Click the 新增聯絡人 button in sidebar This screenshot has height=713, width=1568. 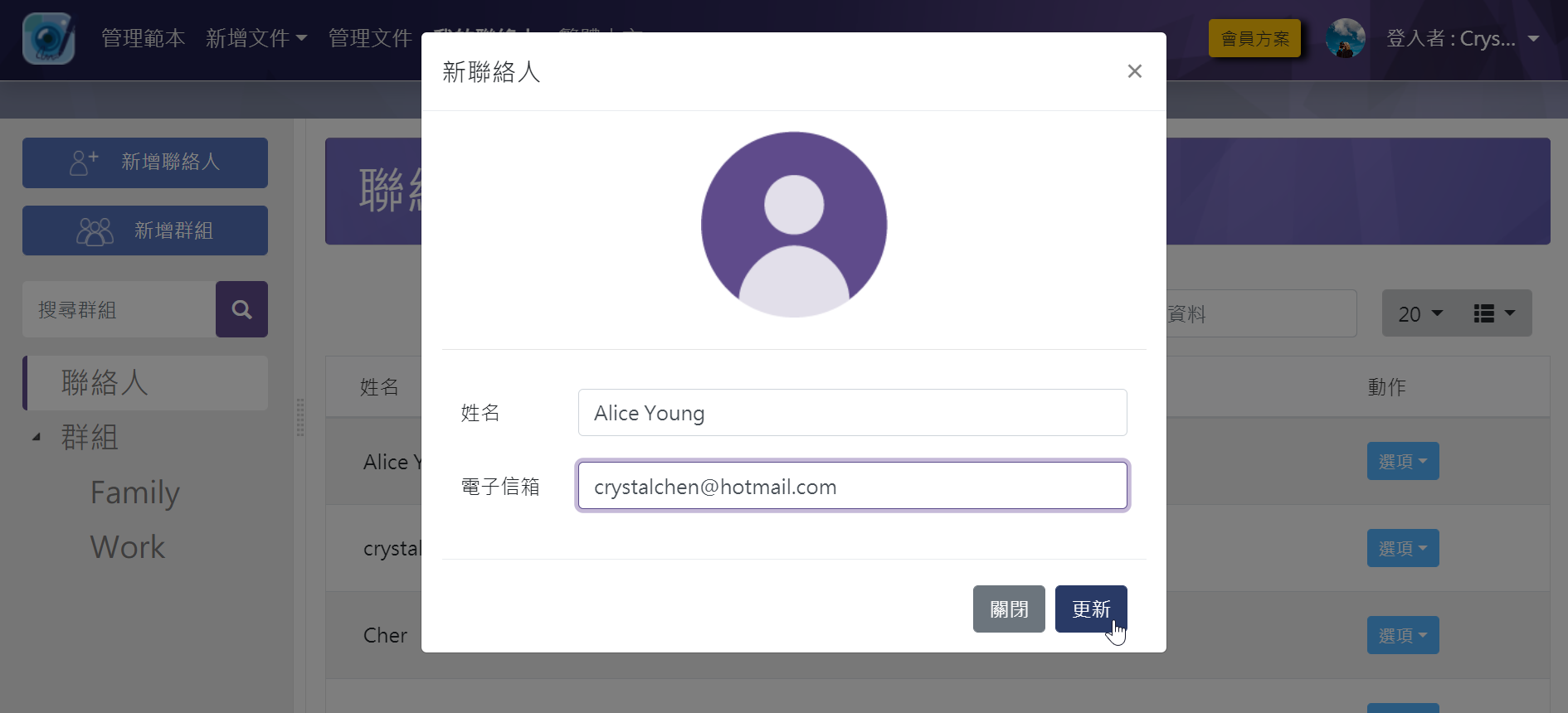pos(145,162)
